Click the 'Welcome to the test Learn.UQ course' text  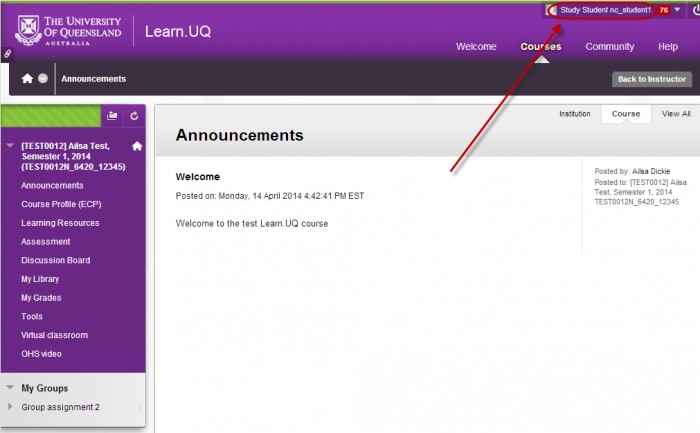(x=252, y=224)
